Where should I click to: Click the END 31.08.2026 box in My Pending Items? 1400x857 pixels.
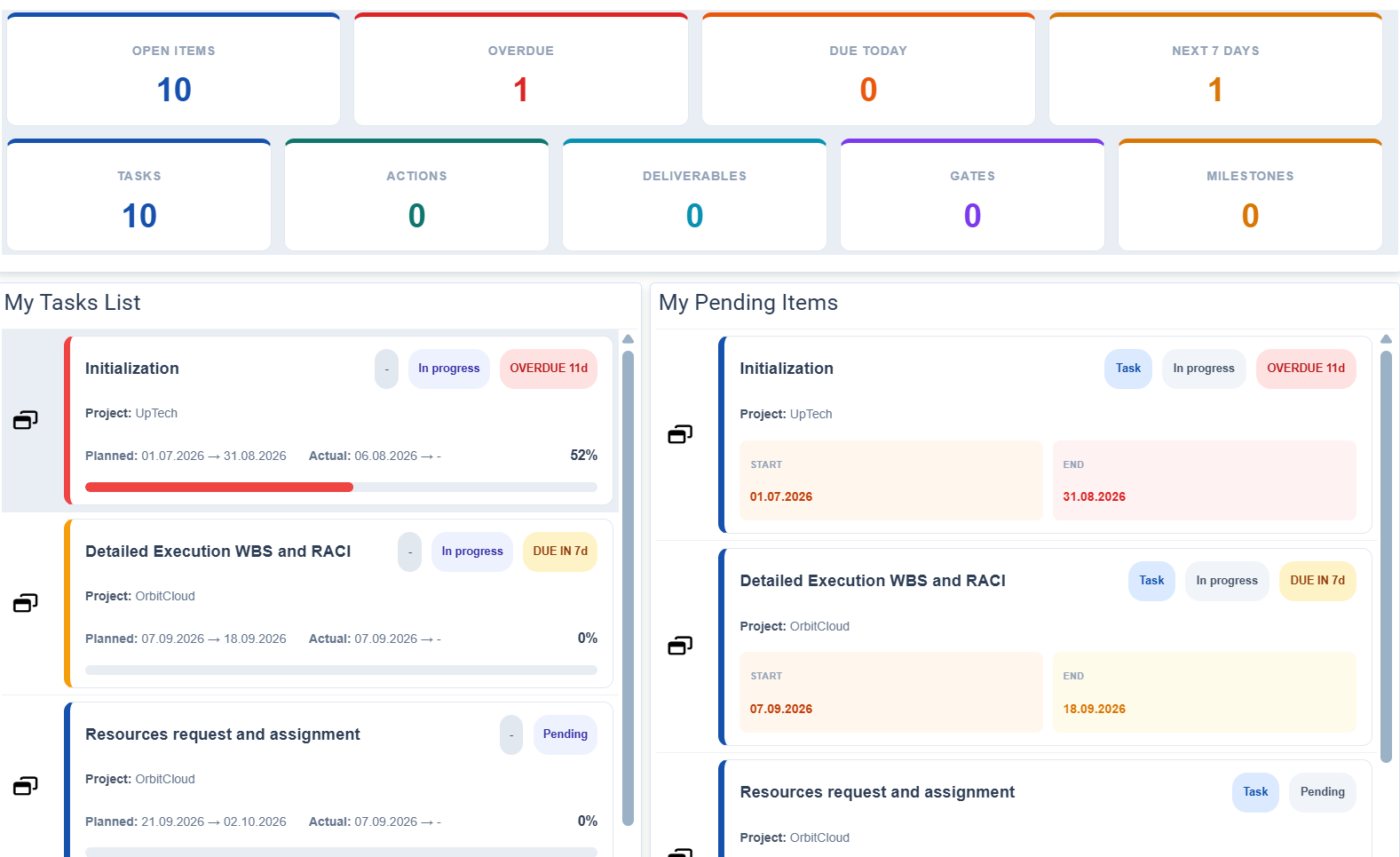tap(1205, 480)
